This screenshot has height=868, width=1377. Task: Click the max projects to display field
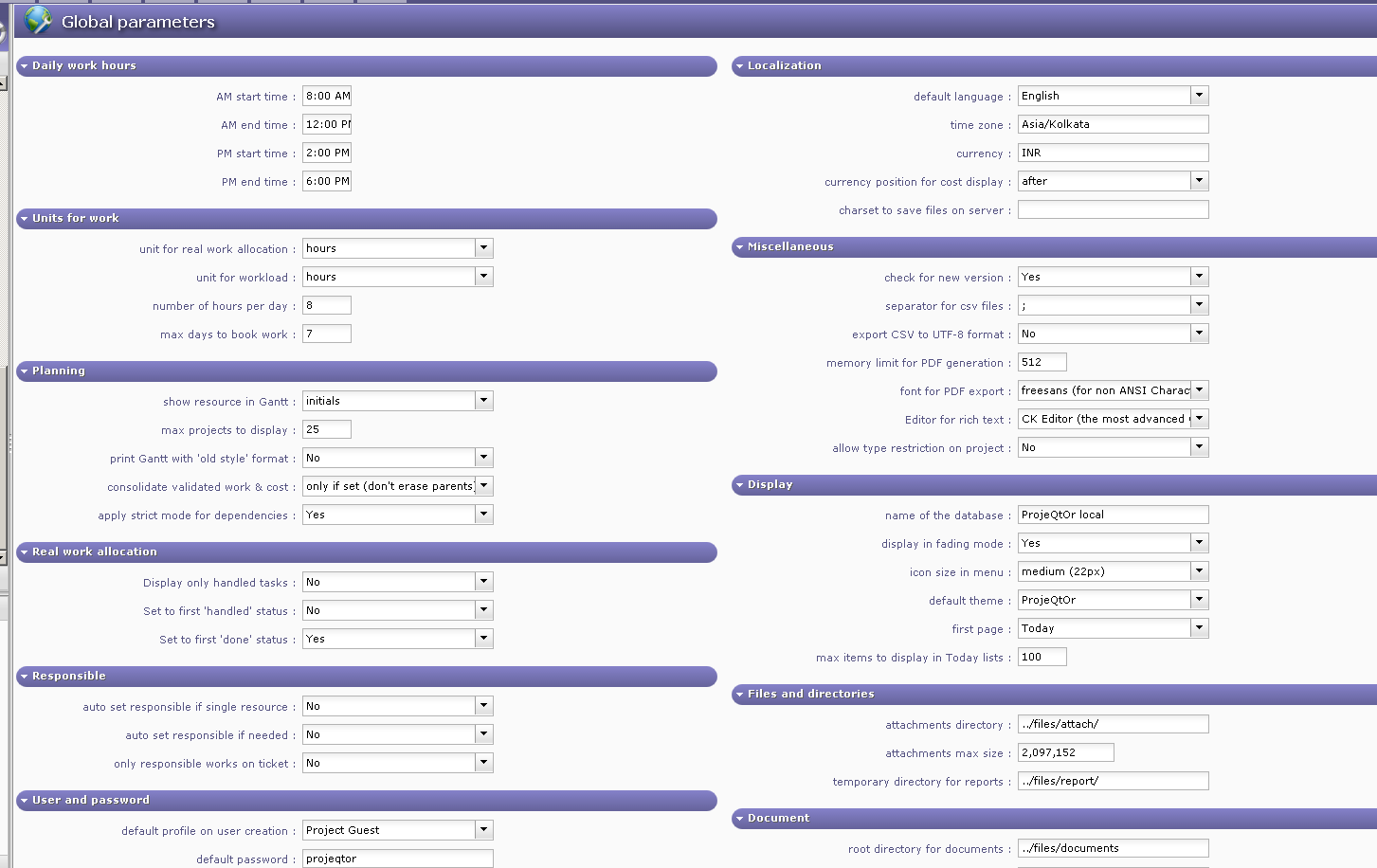[x=327, y=429]
